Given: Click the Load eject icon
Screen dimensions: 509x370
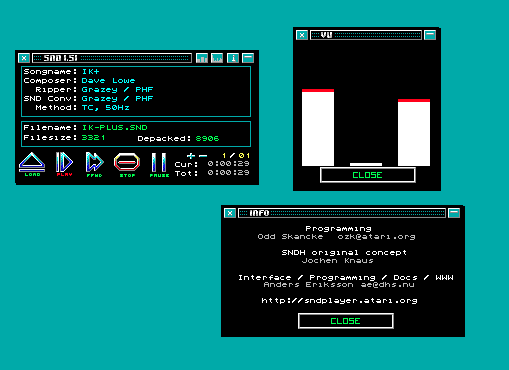Looking at the screenshot, I should pos(32,164).
